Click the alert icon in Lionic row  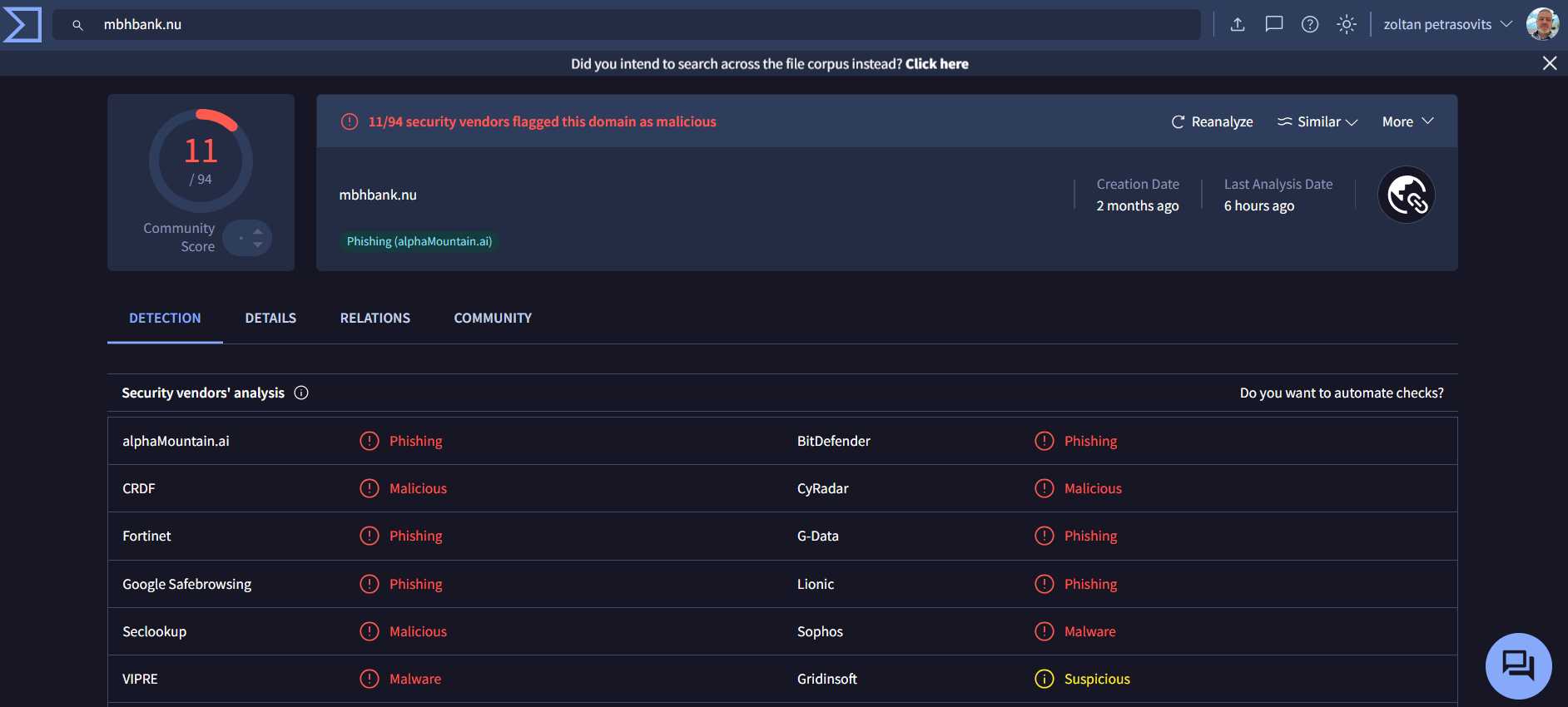[1044, 584]
